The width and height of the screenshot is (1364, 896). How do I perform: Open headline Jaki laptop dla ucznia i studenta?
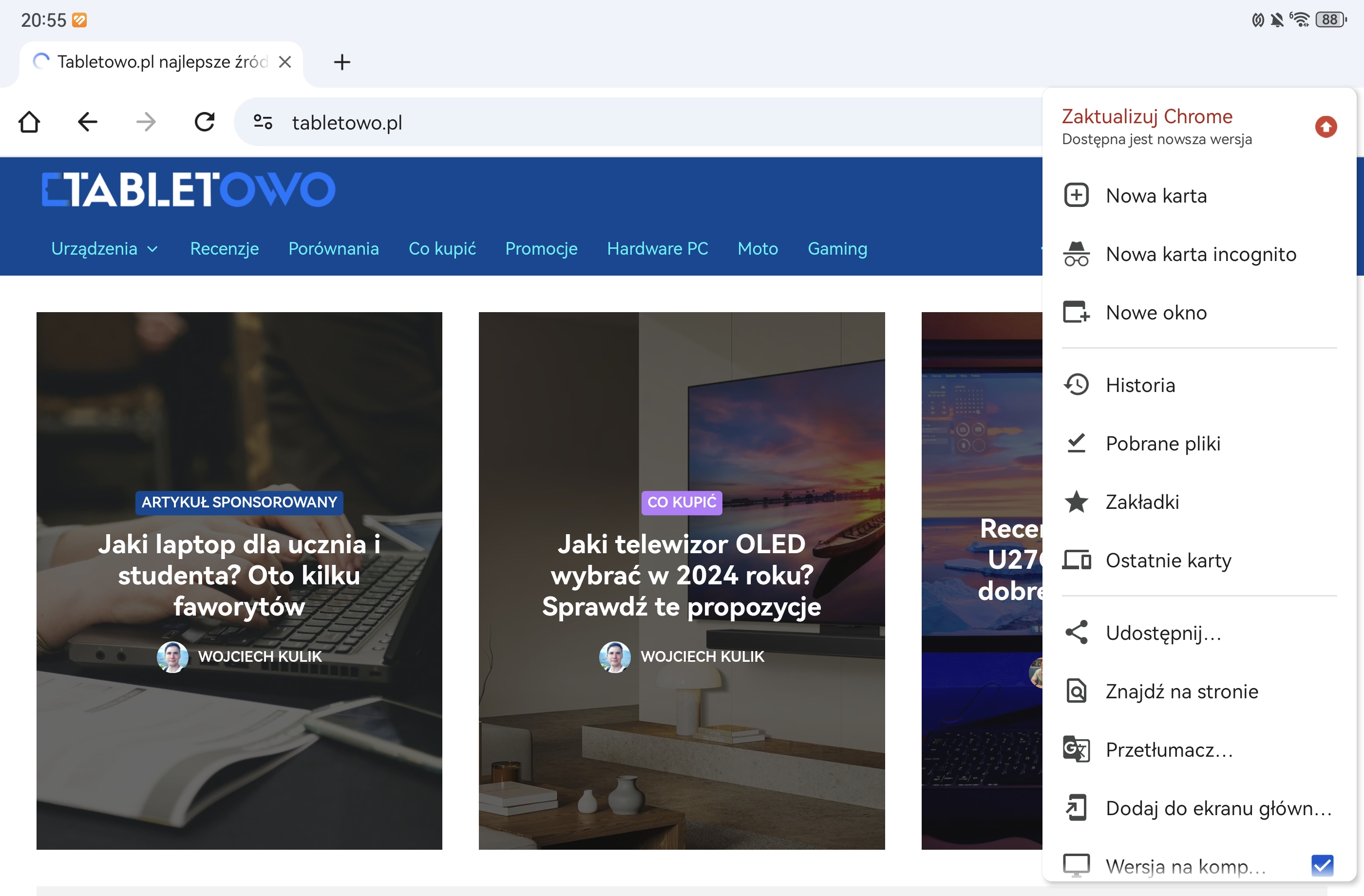tap(239, 576)
